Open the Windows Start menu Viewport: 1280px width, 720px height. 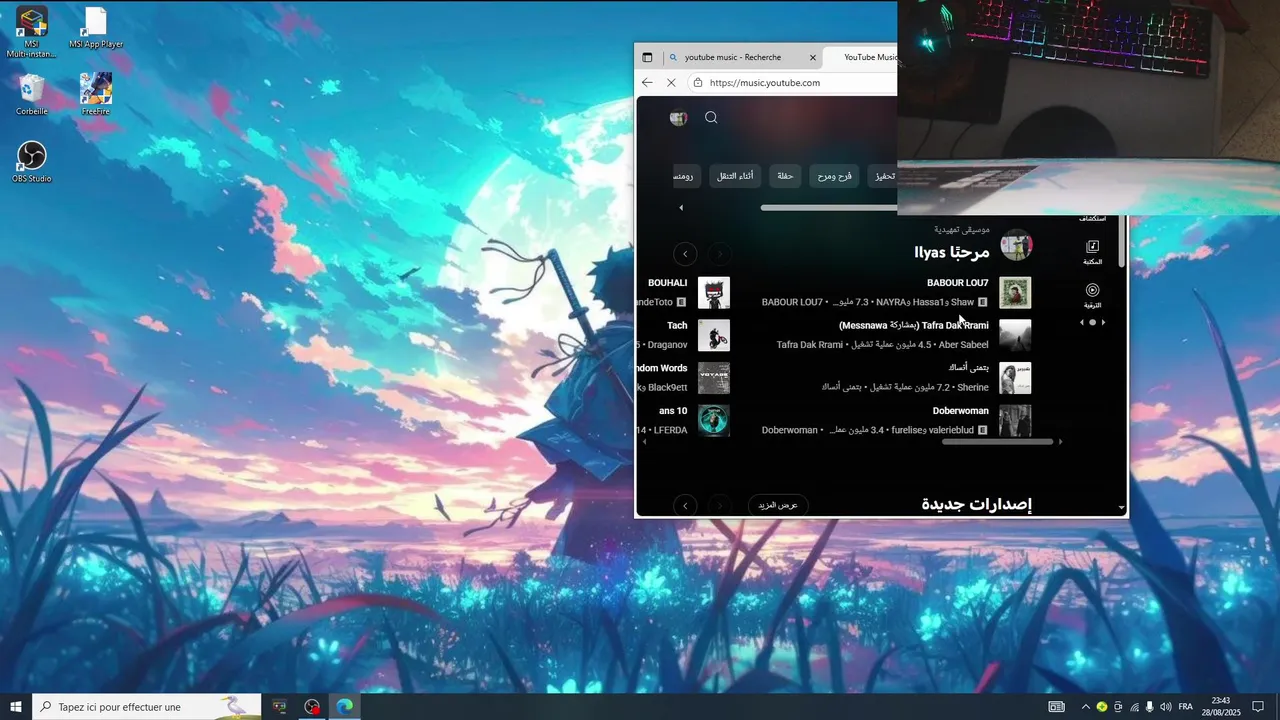[16, 707]
